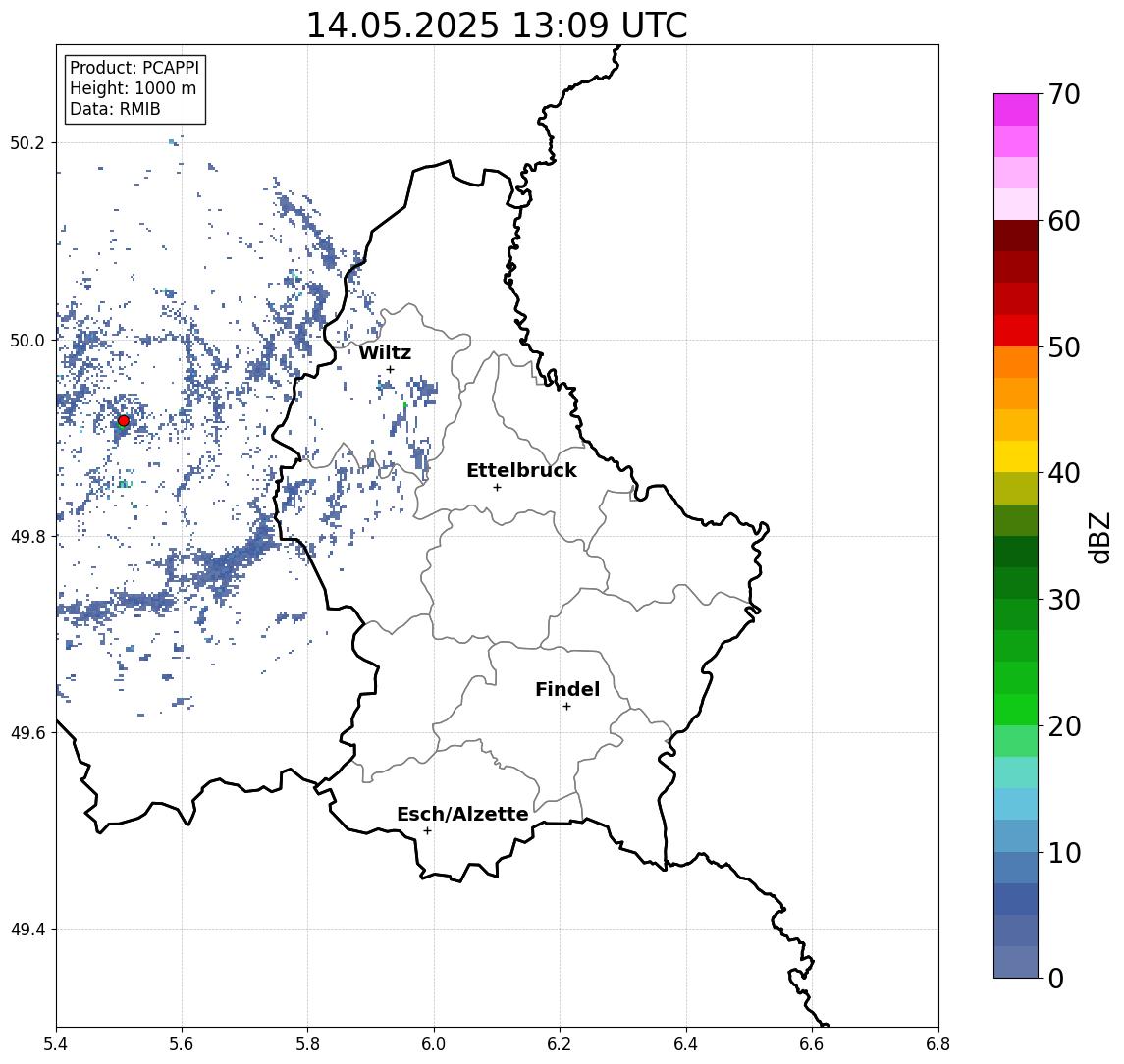
Task: Click the longitude tick label 6.6
Action: tap(812, 1044)
